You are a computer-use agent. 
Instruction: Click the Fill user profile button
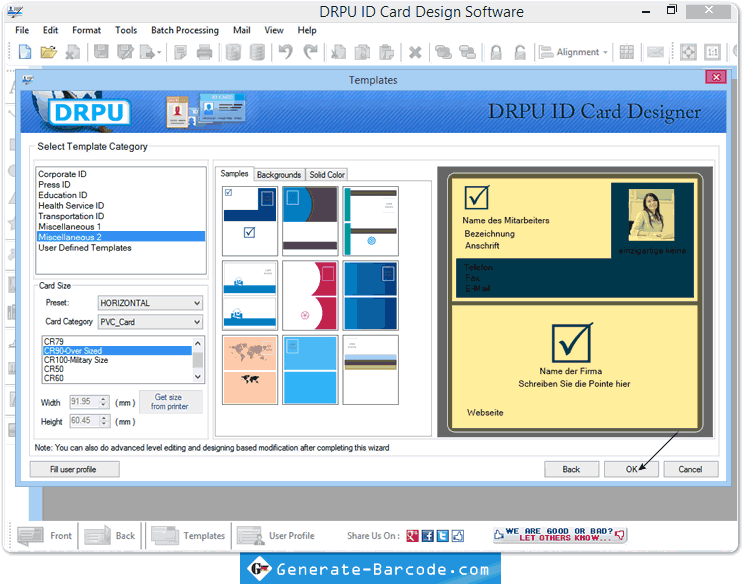[74, 469]
